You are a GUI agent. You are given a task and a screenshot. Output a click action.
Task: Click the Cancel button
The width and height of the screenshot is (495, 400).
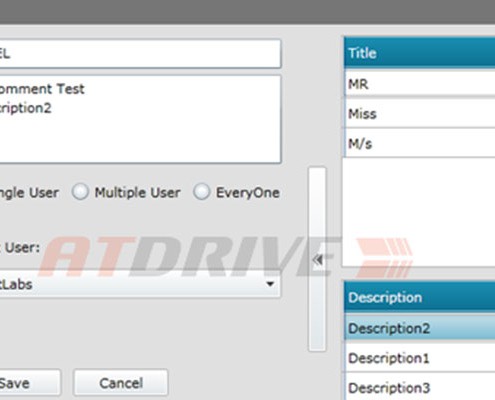click(121, 383)
